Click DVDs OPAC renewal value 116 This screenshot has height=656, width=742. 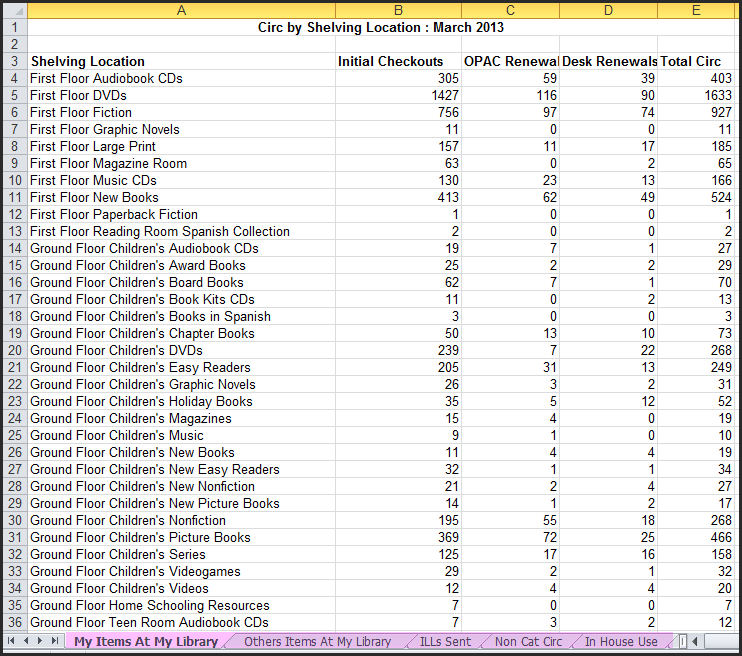click(511, 96)
